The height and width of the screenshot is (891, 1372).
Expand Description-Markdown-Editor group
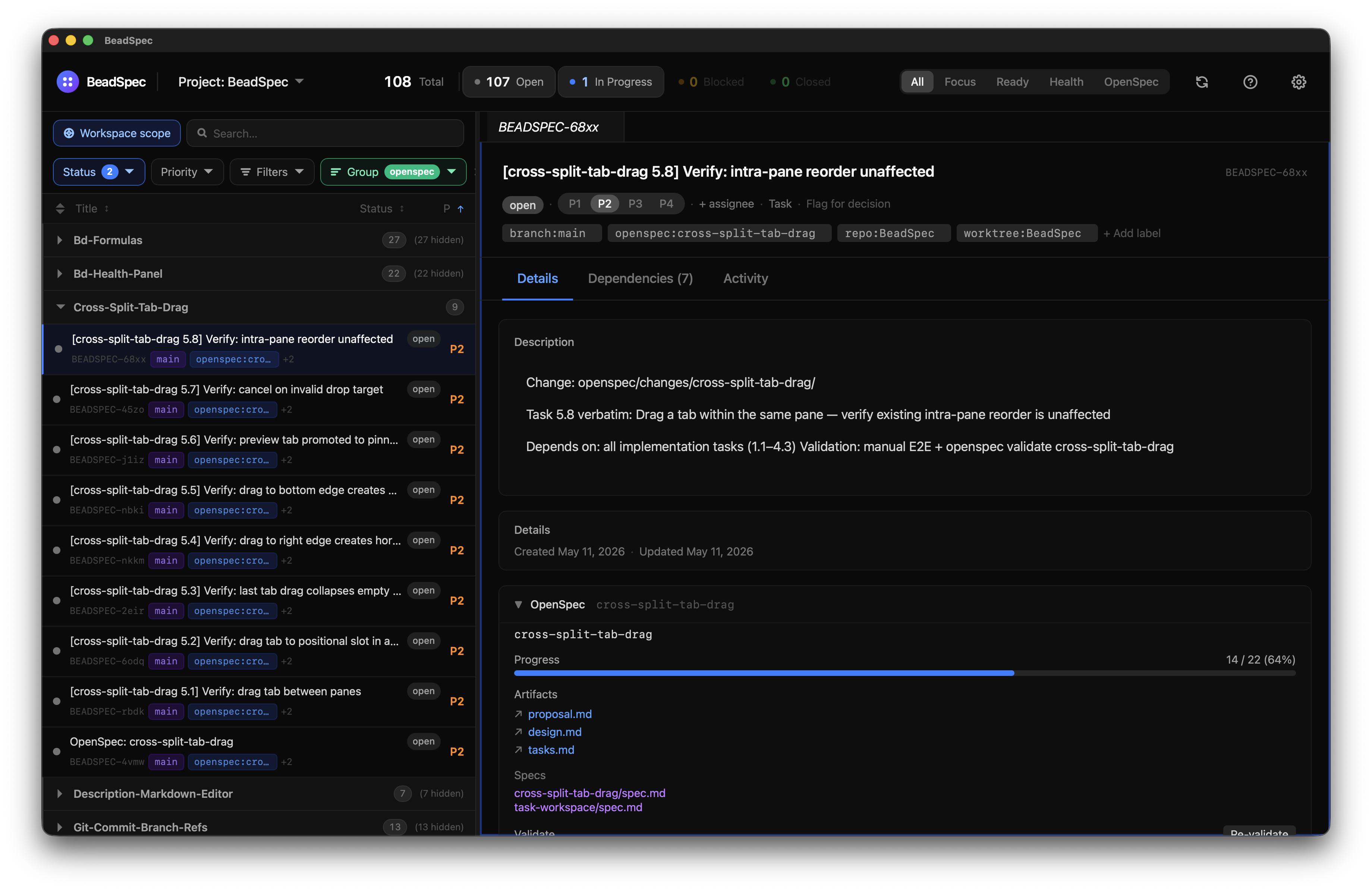[60, 794]
